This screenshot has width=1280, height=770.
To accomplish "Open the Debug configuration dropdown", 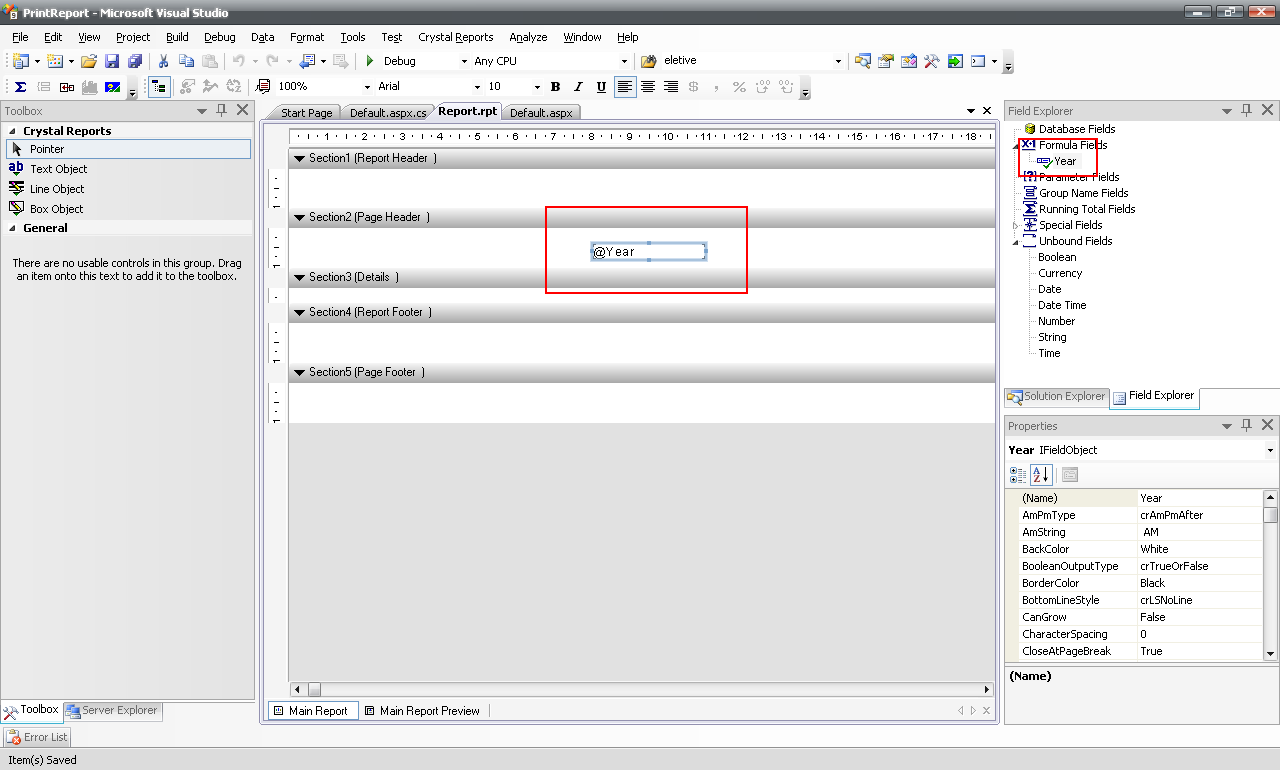I will point(463,61).
